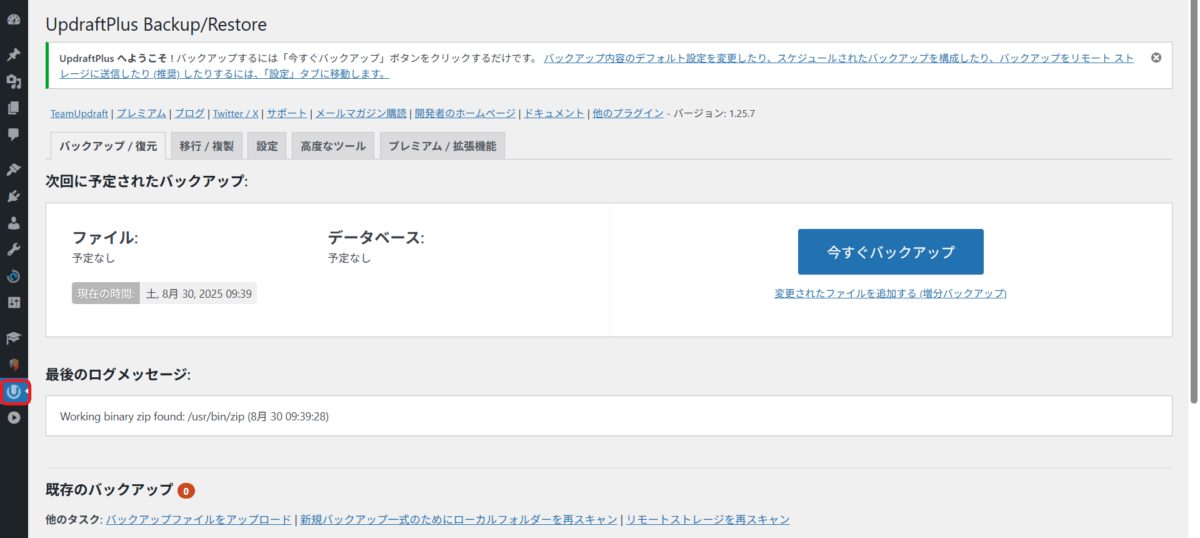Viewport: 1200px width, 538px height.
Task: Open the TeamUpdraft link
Action: 79,114
